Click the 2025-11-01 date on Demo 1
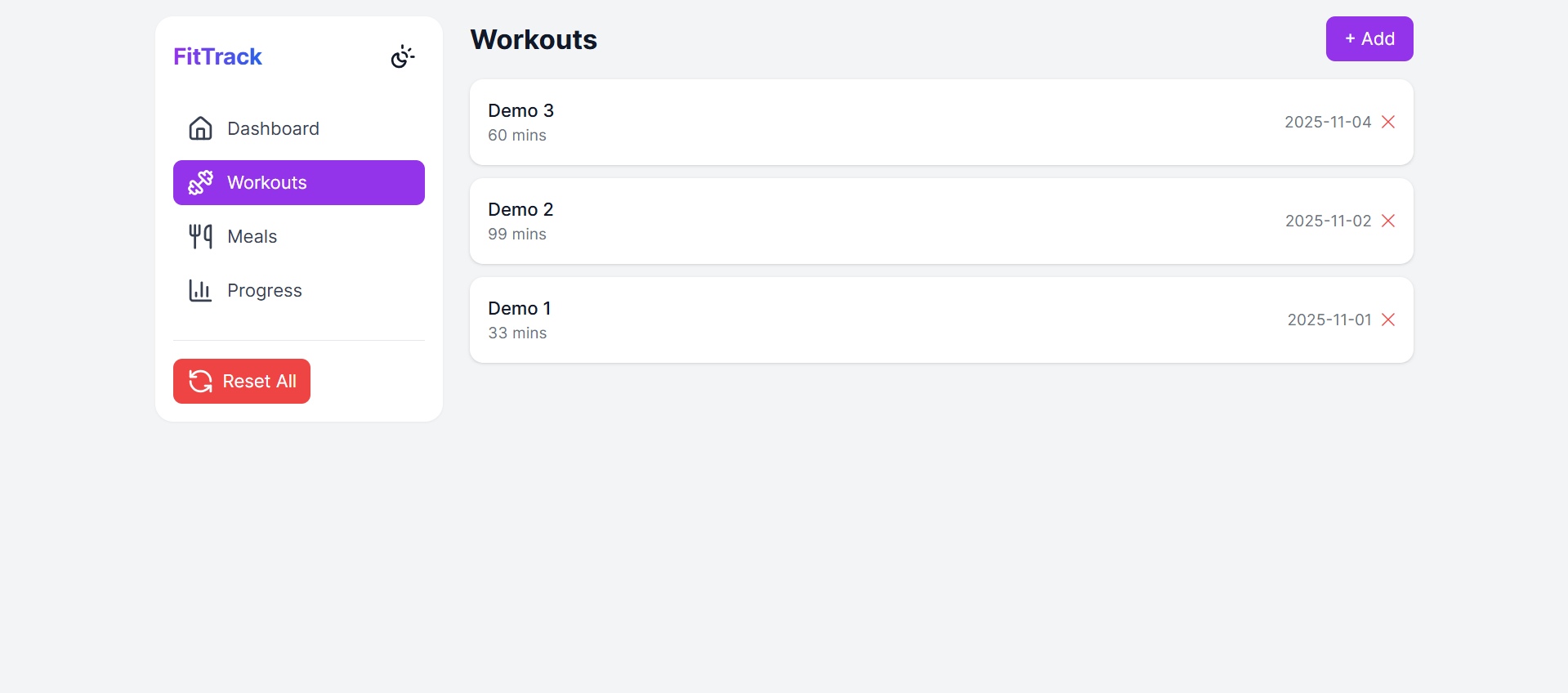The height and width of the screenshot is (693, 1568). pos(1328,320)
